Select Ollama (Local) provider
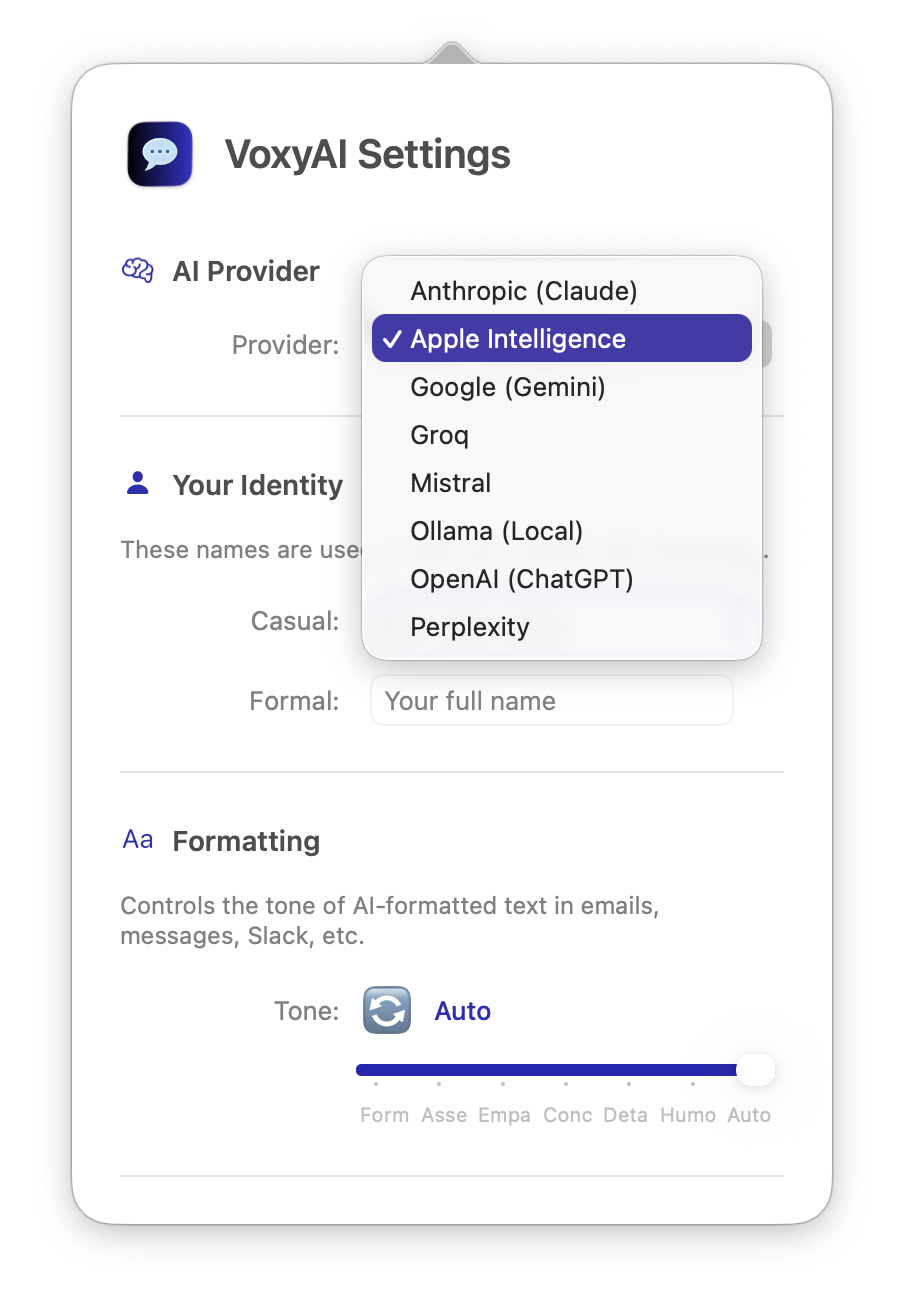 (x=497, y=531)
